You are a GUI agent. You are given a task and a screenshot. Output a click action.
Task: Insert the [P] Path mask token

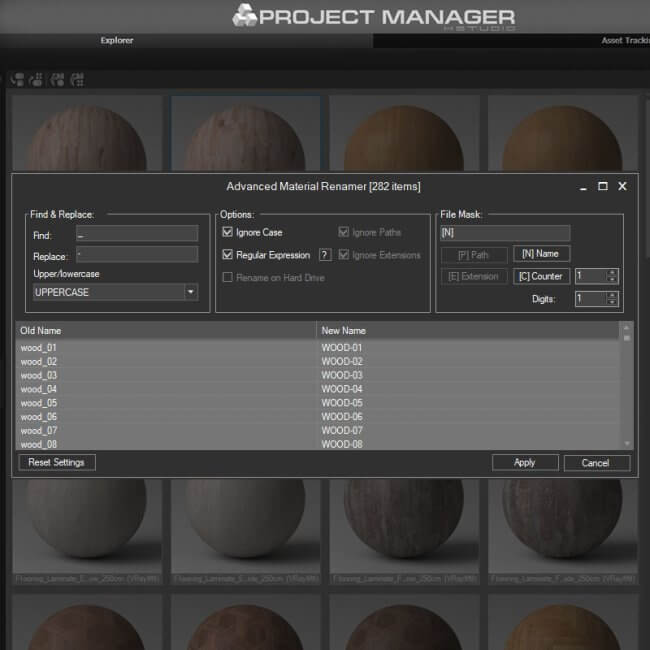click(473, 255)
